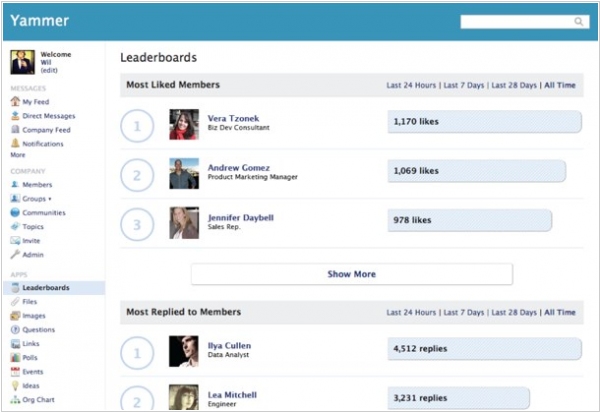The image size is (600, 412).
Task: Click the Members person icon
Action: click(x=15, y=184)
